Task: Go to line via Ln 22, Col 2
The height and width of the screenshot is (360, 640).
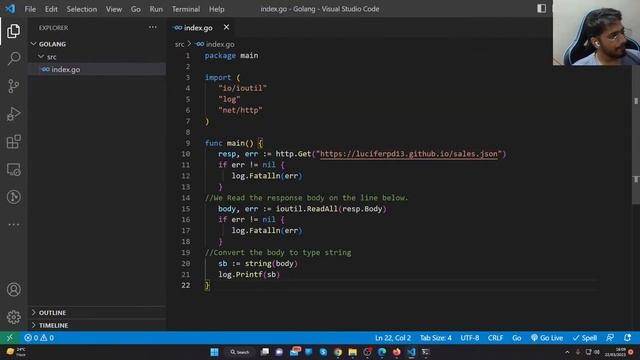Action: (x=393, y=338)
